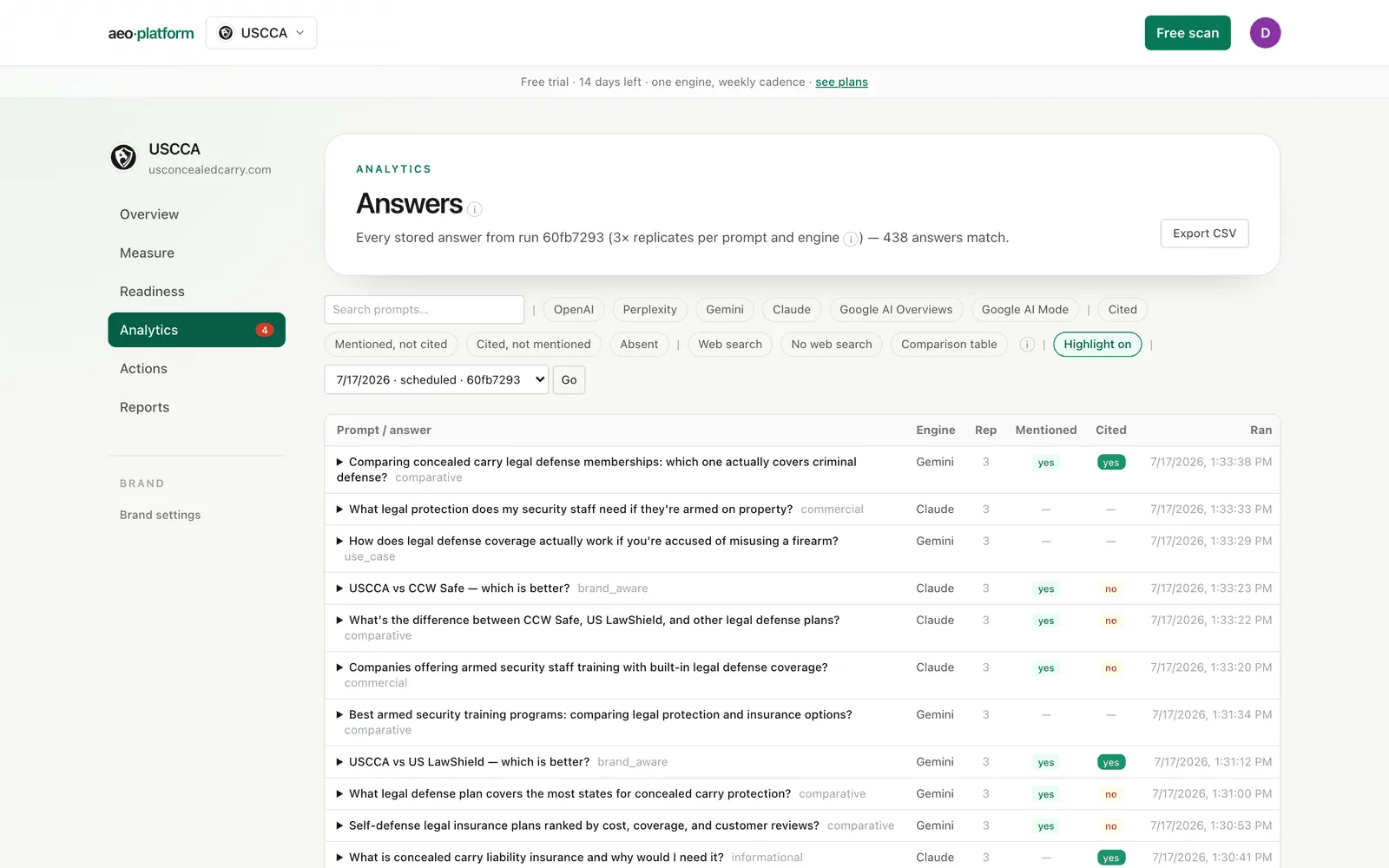Click the Mentioned 'yes' badge in the 'USCCA vs US LawShield' row

(1046, 762)
